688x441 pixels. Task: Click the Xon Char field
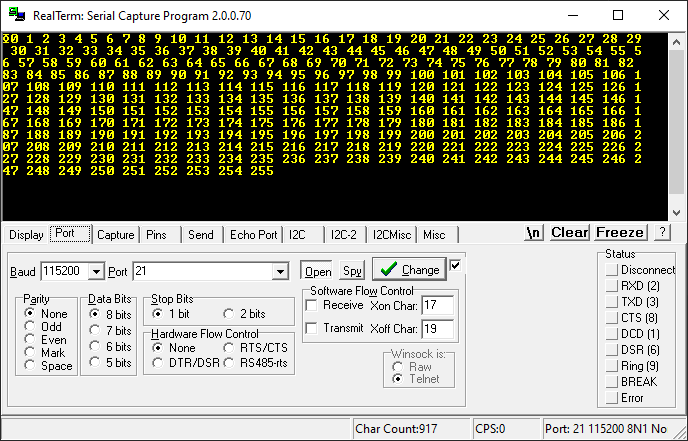pos(437,305)
